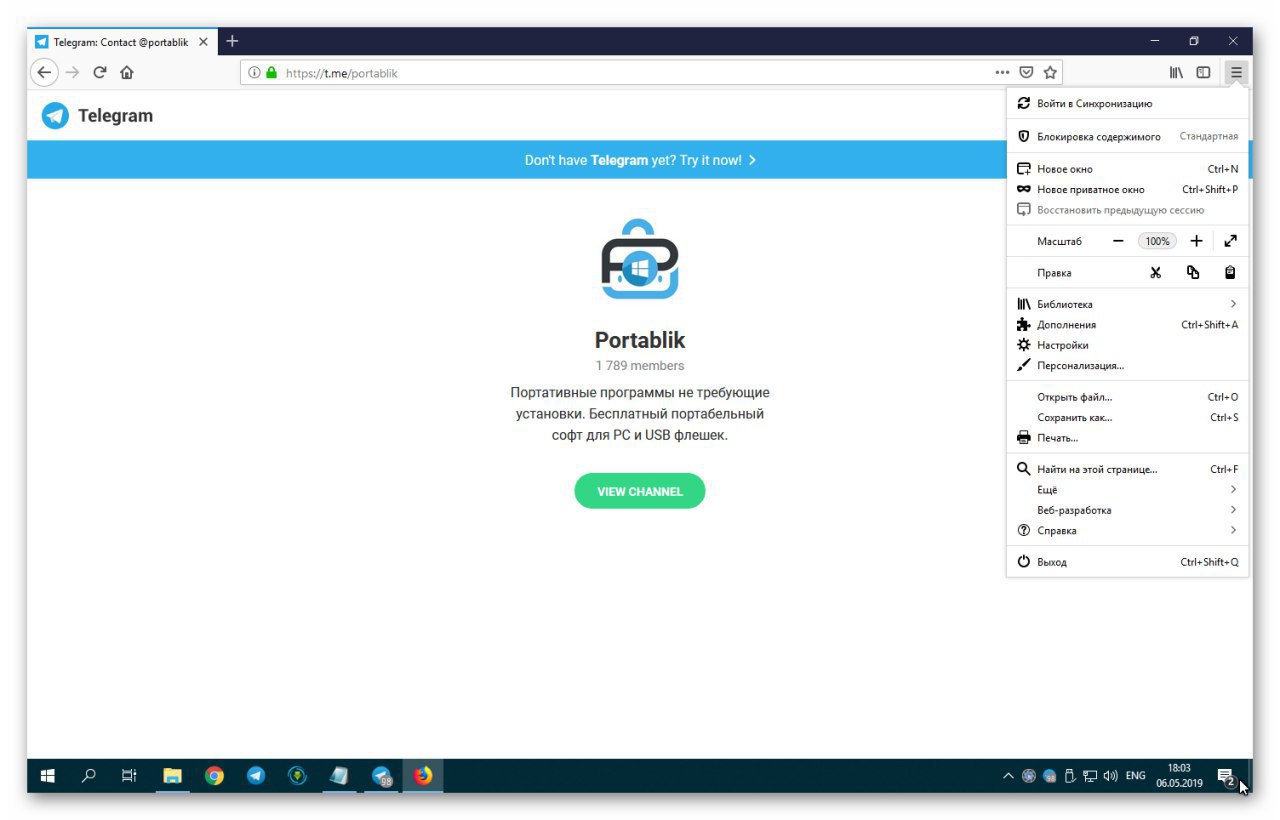Open Task View on the taskbar
Screen dimensions: 1280x820
coord(129,775)
